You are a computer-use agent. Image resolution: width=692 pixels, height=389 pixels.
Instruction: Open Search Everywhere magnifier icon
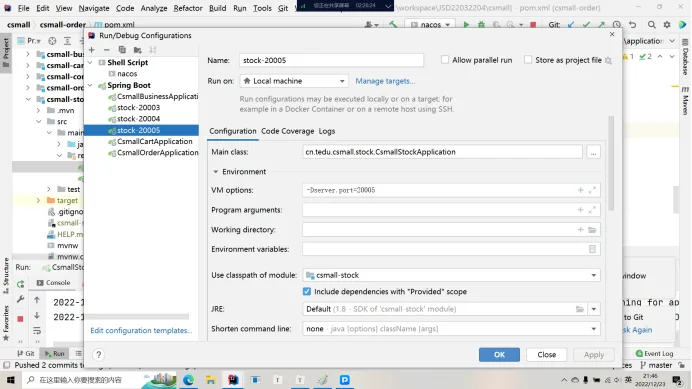[651, 25]
